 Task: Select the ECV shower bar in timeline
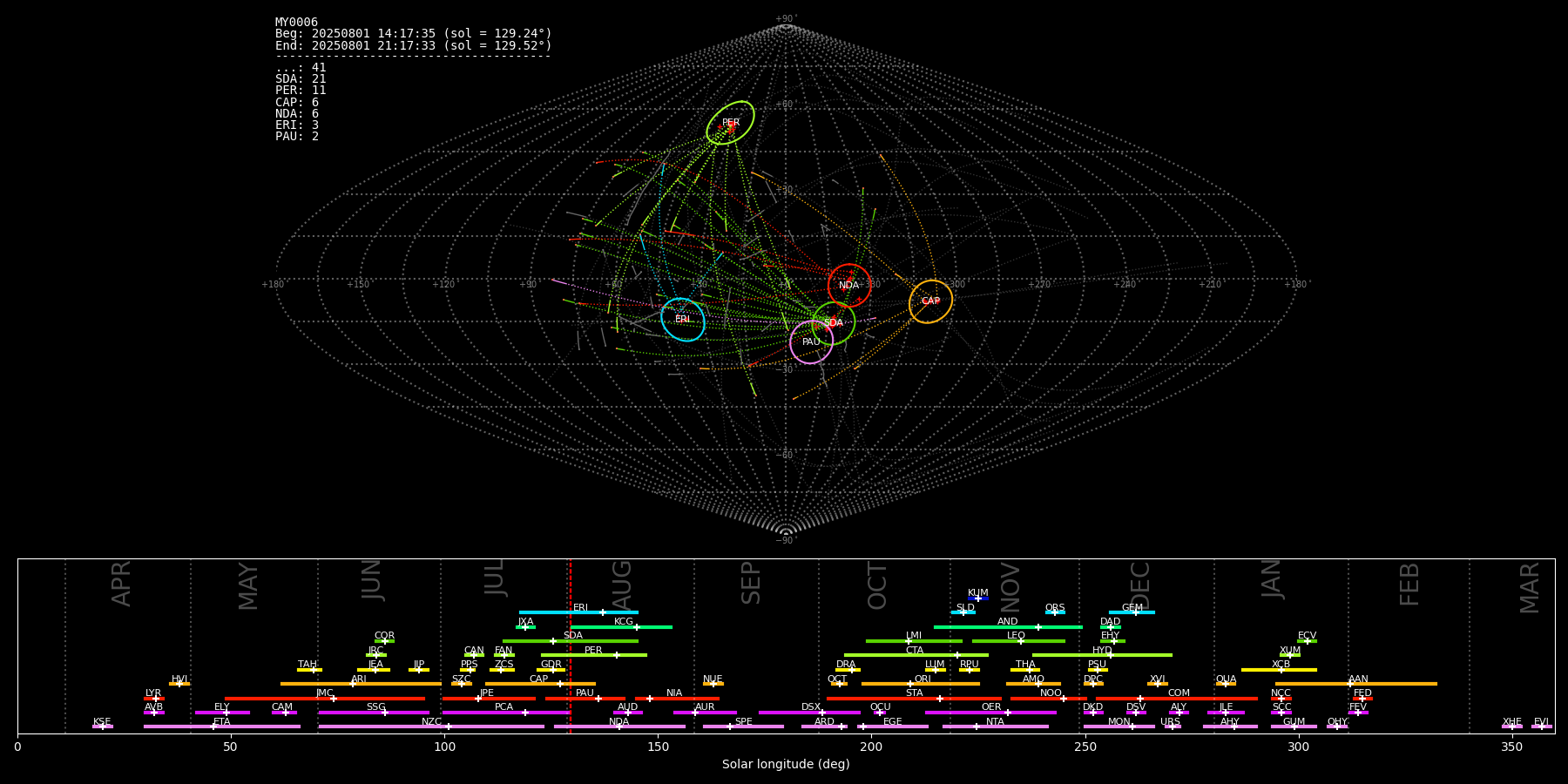[x=1307, y=641]
